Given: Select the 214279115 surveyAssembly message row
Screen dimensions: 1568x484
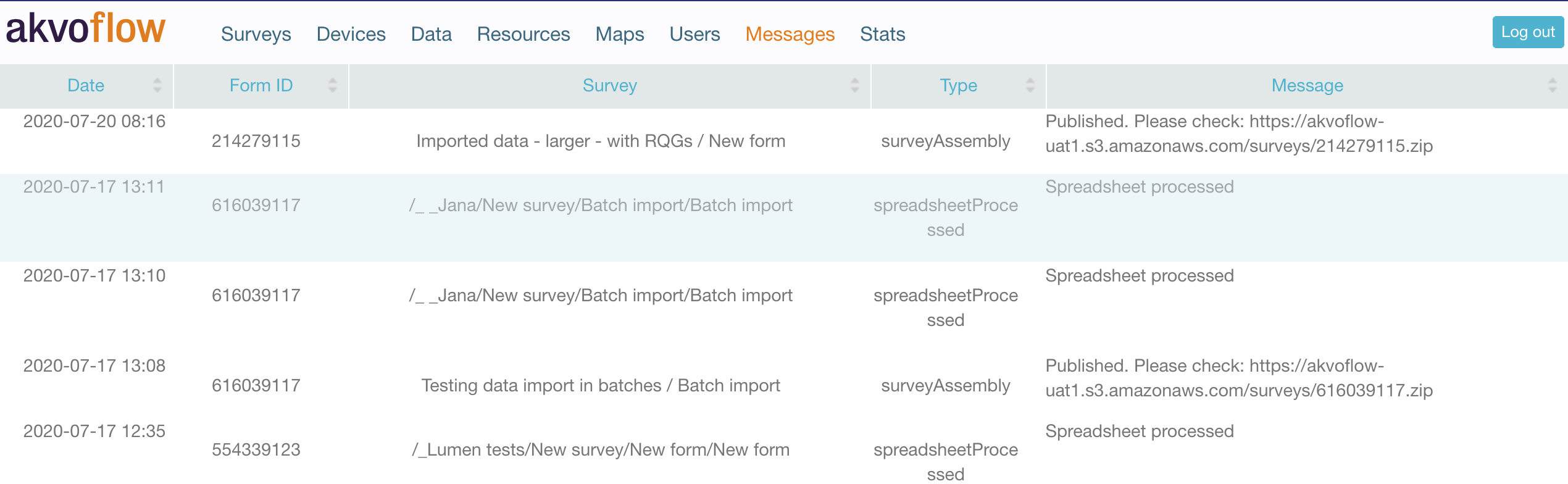Looking at the screenshot, I should [784, 141].
